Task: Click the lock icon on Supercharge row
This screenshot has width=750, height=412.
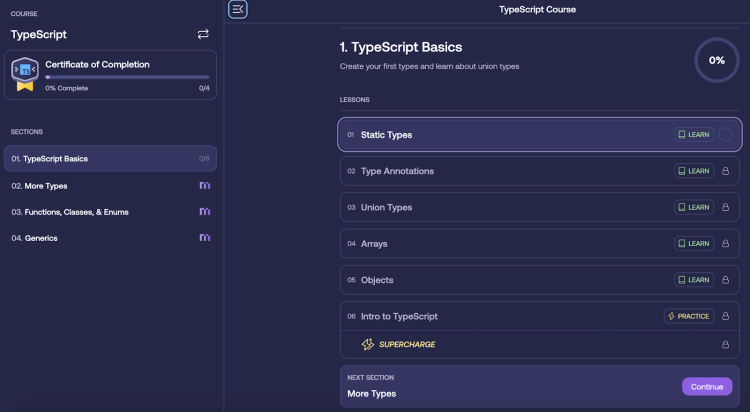Action: click(726, 345)
